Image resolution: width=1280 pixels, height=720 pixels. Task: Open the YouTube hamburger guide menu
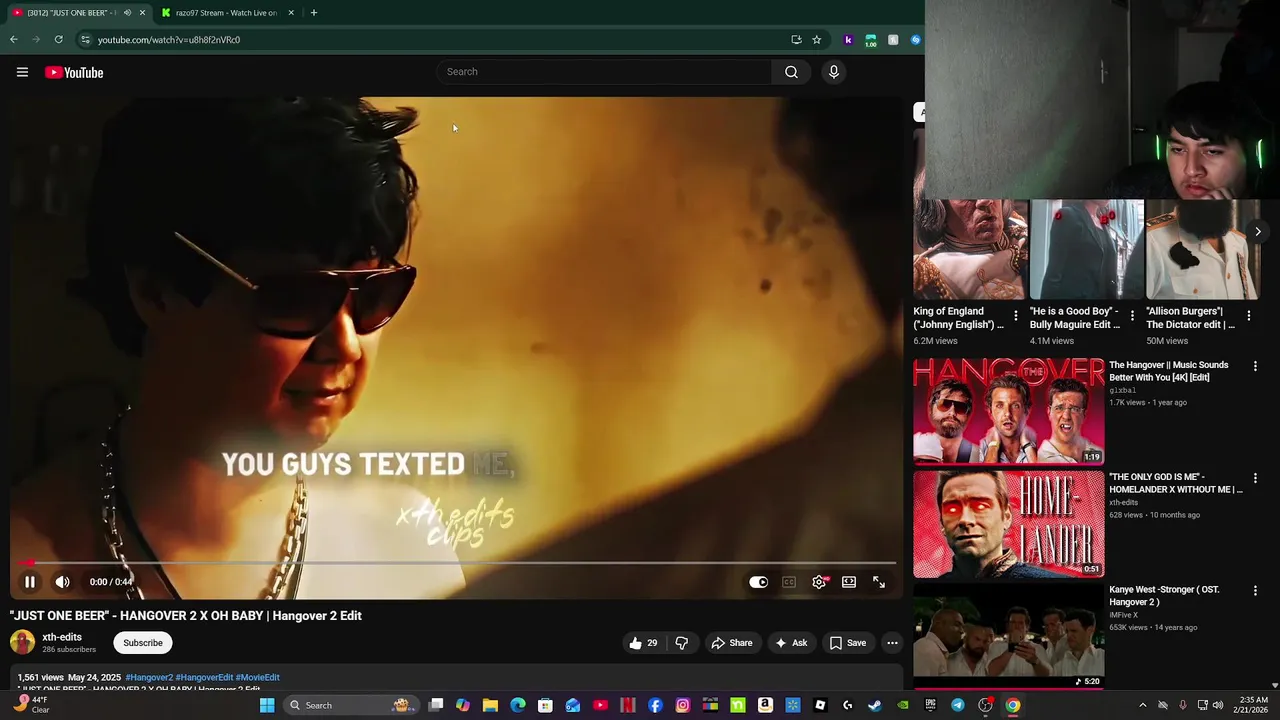tap(22, 72)
